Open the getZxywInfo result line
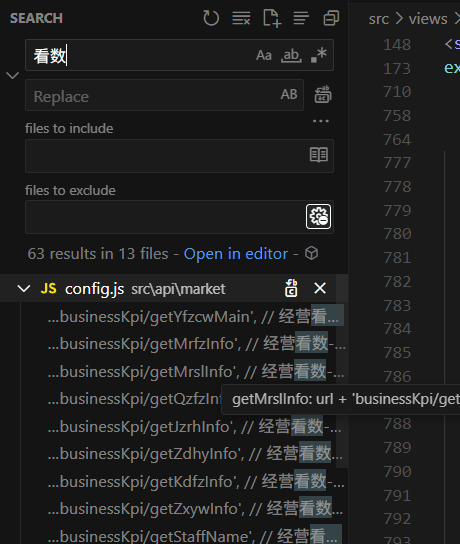 point(195,509)
